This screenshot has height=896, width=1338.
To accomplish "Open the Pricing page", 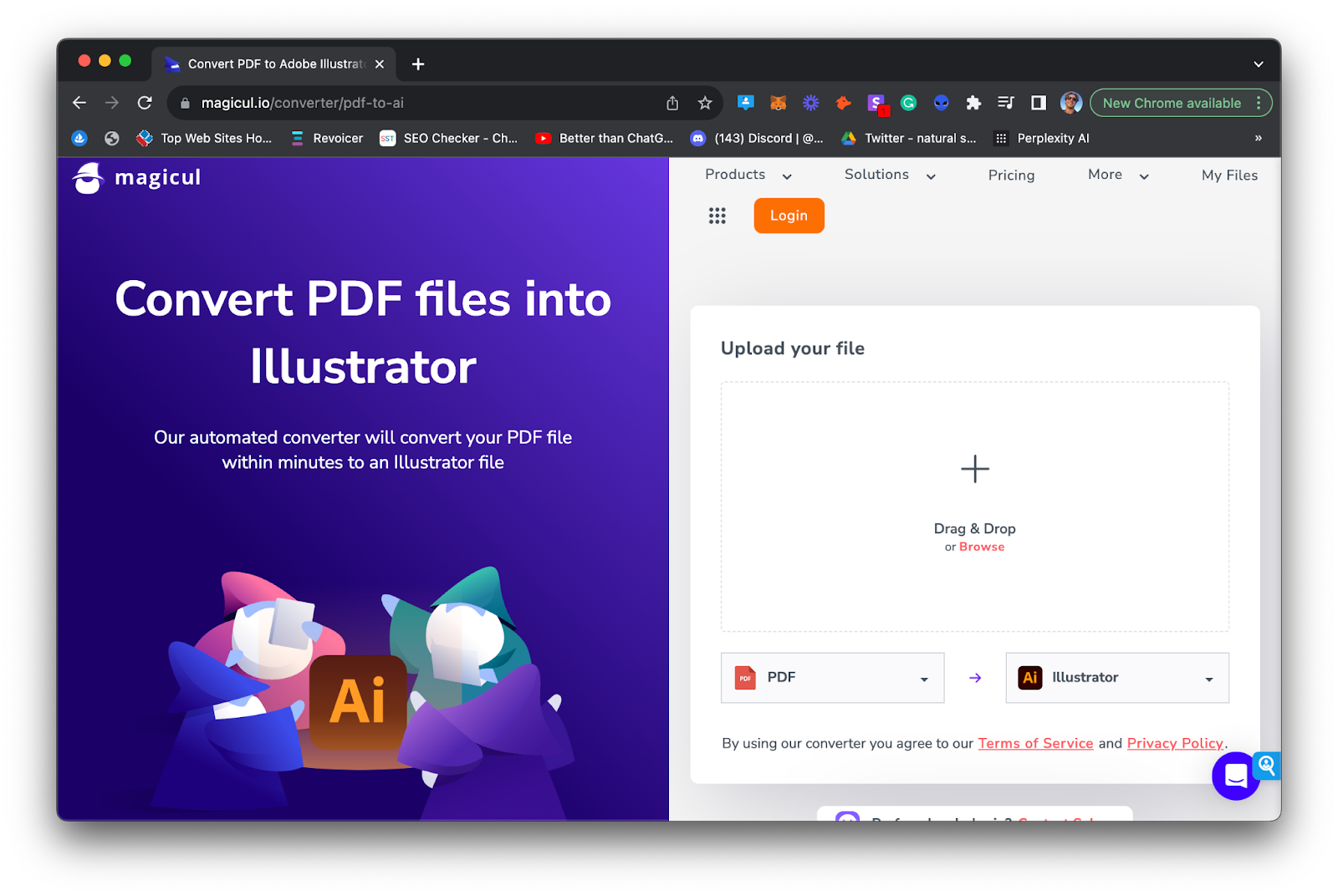I will [x=1011, y=176].
